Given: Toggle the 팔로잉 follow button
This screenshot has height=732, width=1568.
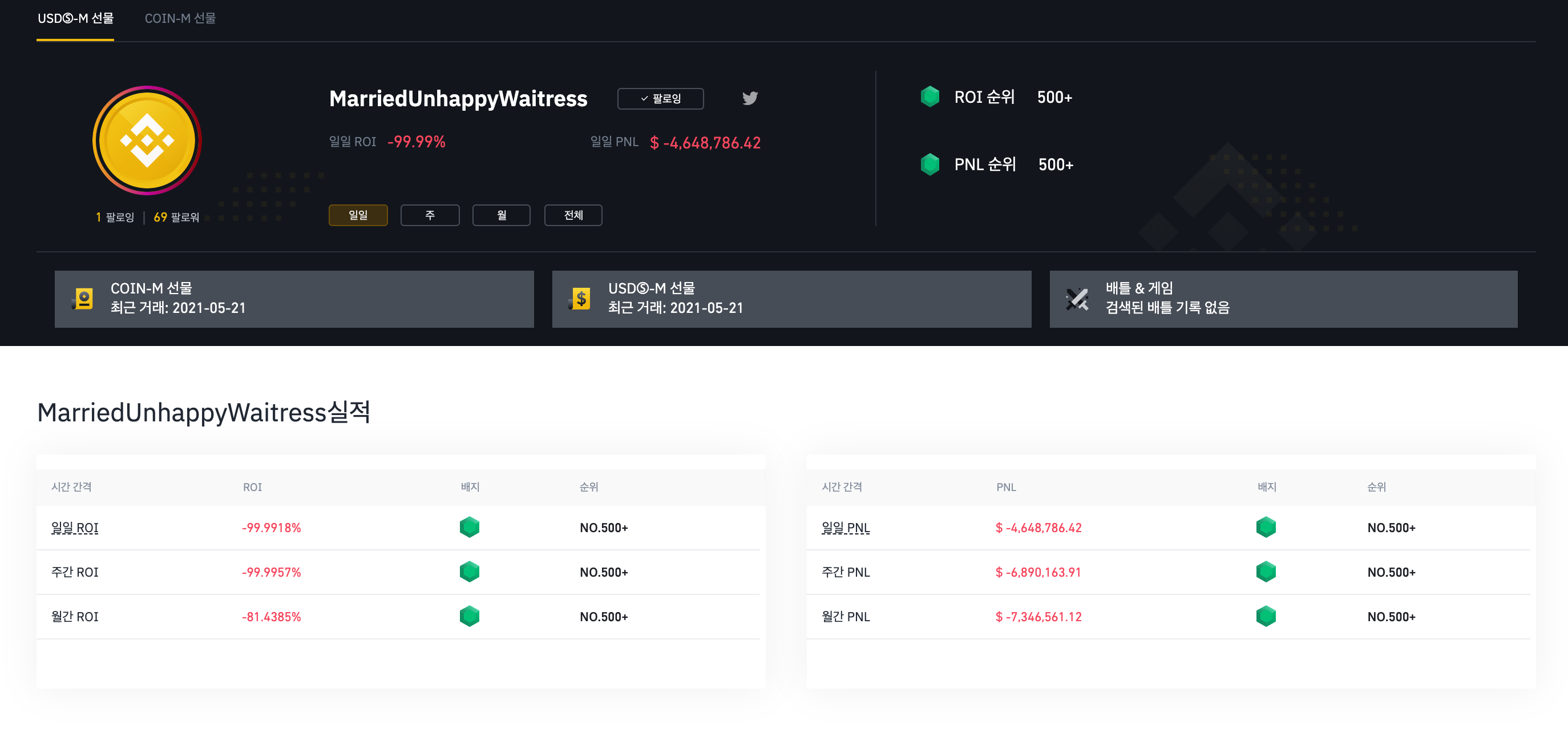Looking at the screenshot, I should (x=660, y=99).
